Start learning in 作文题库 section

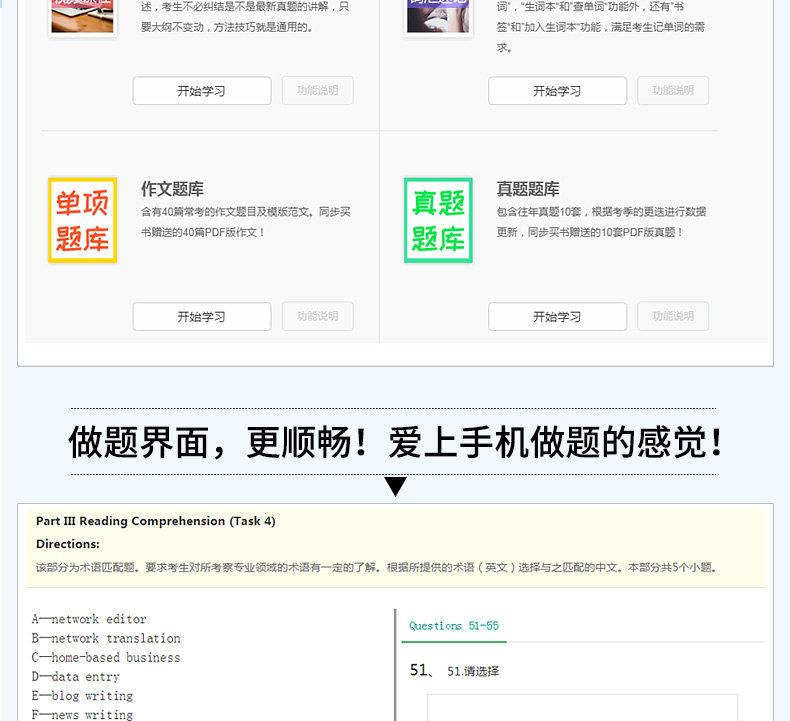202,316
